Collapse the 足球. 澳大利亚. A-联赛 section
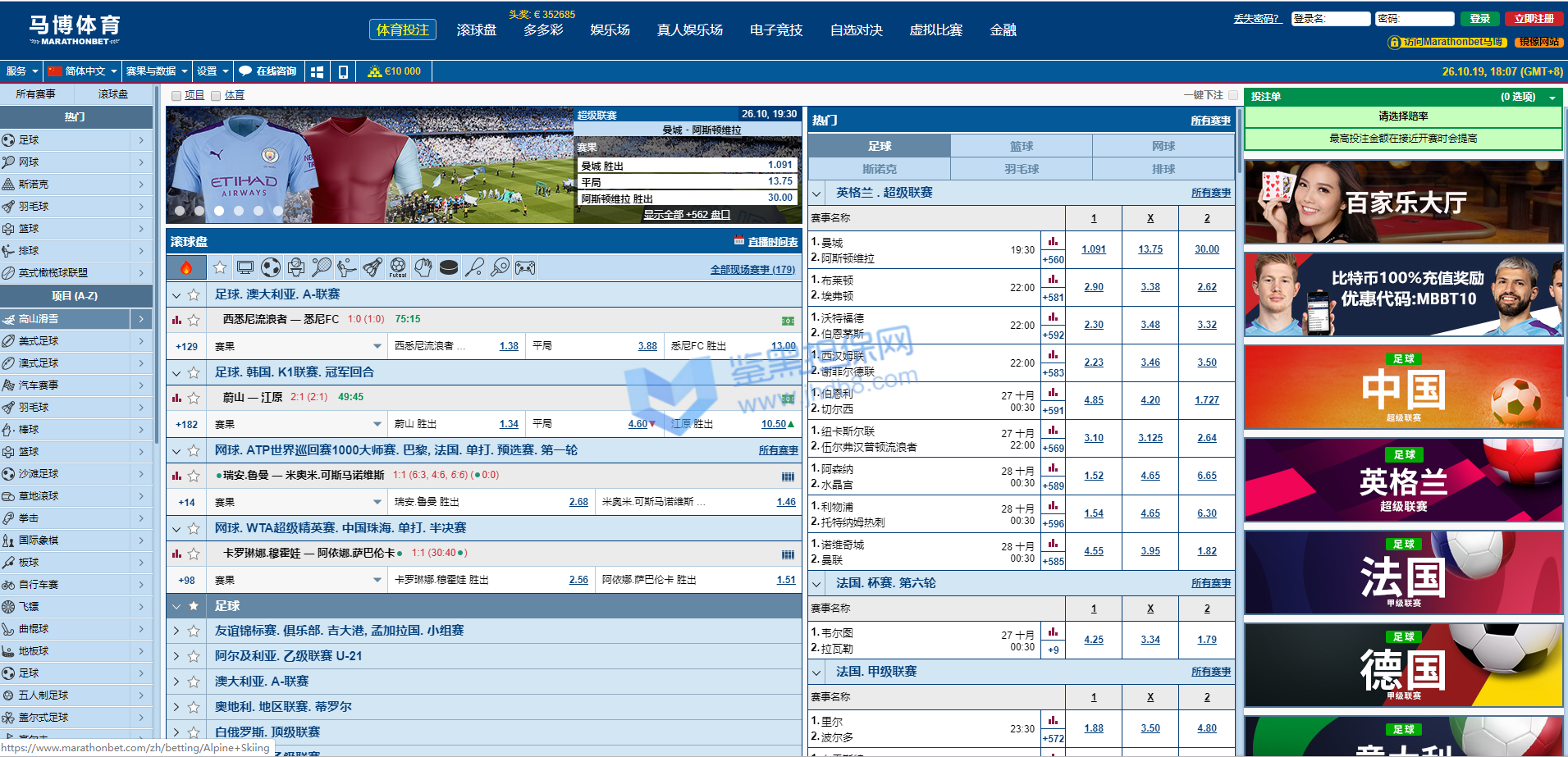The height and width of the screenshot is (757, 1568). pos(176,294)
